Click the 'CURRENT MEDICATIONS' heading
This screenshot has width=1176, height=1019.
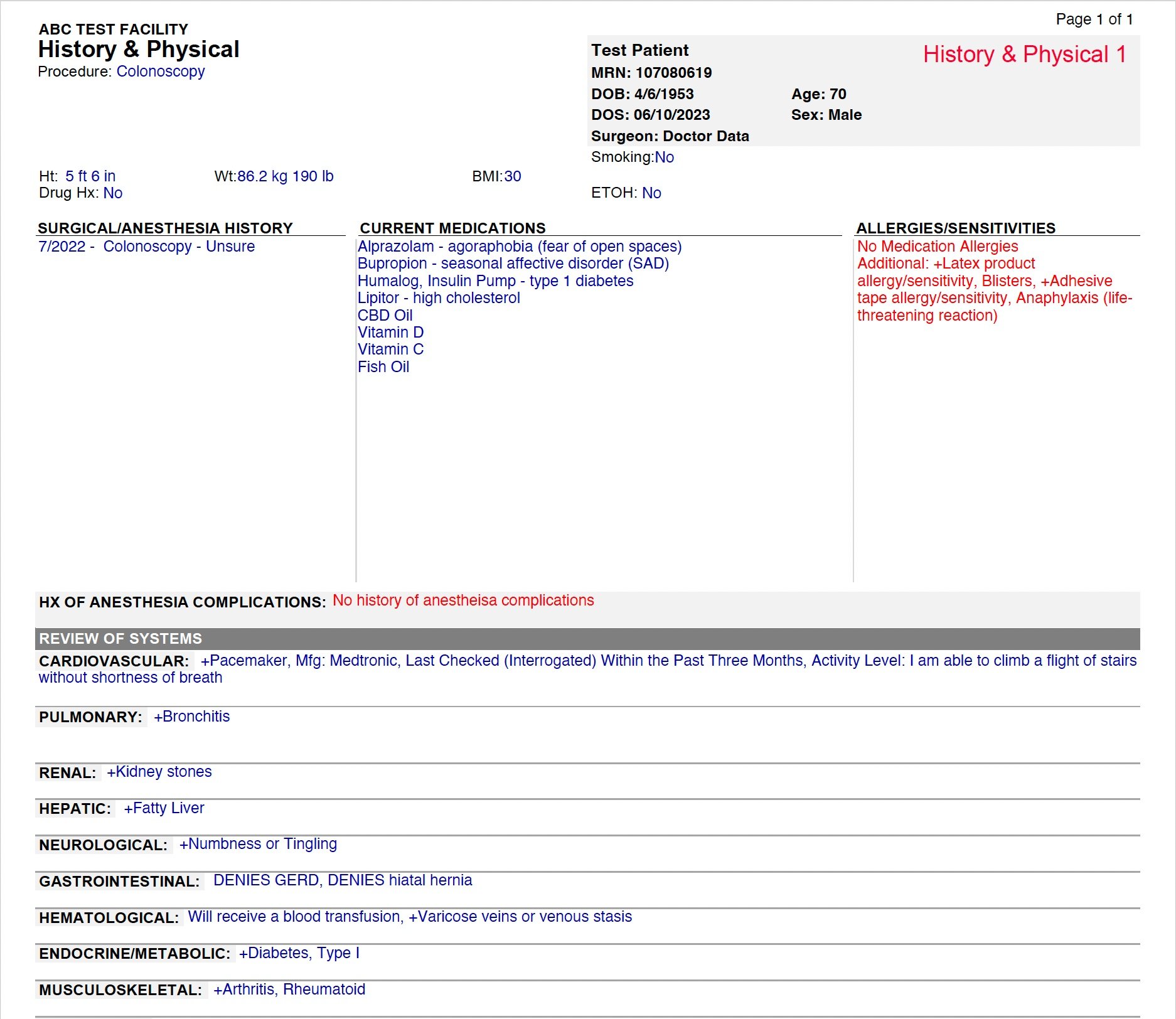tap(452, 228)
